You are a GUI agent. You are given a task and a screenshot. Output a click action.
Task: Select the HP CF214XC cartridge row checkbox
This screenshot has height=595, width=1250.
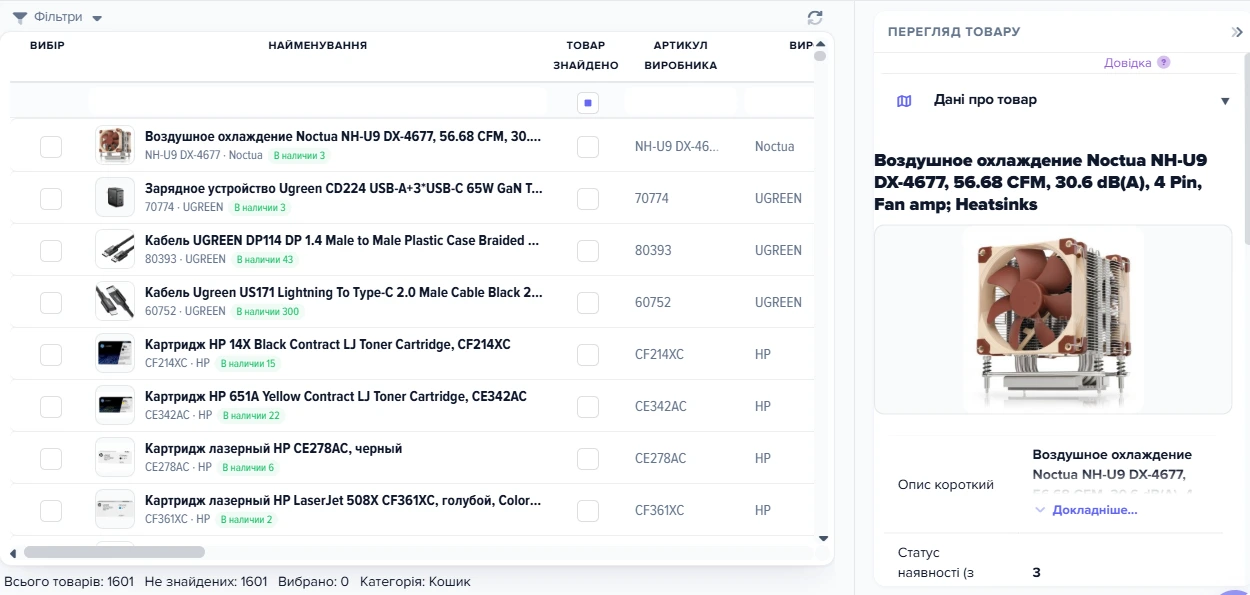[51, 355]
